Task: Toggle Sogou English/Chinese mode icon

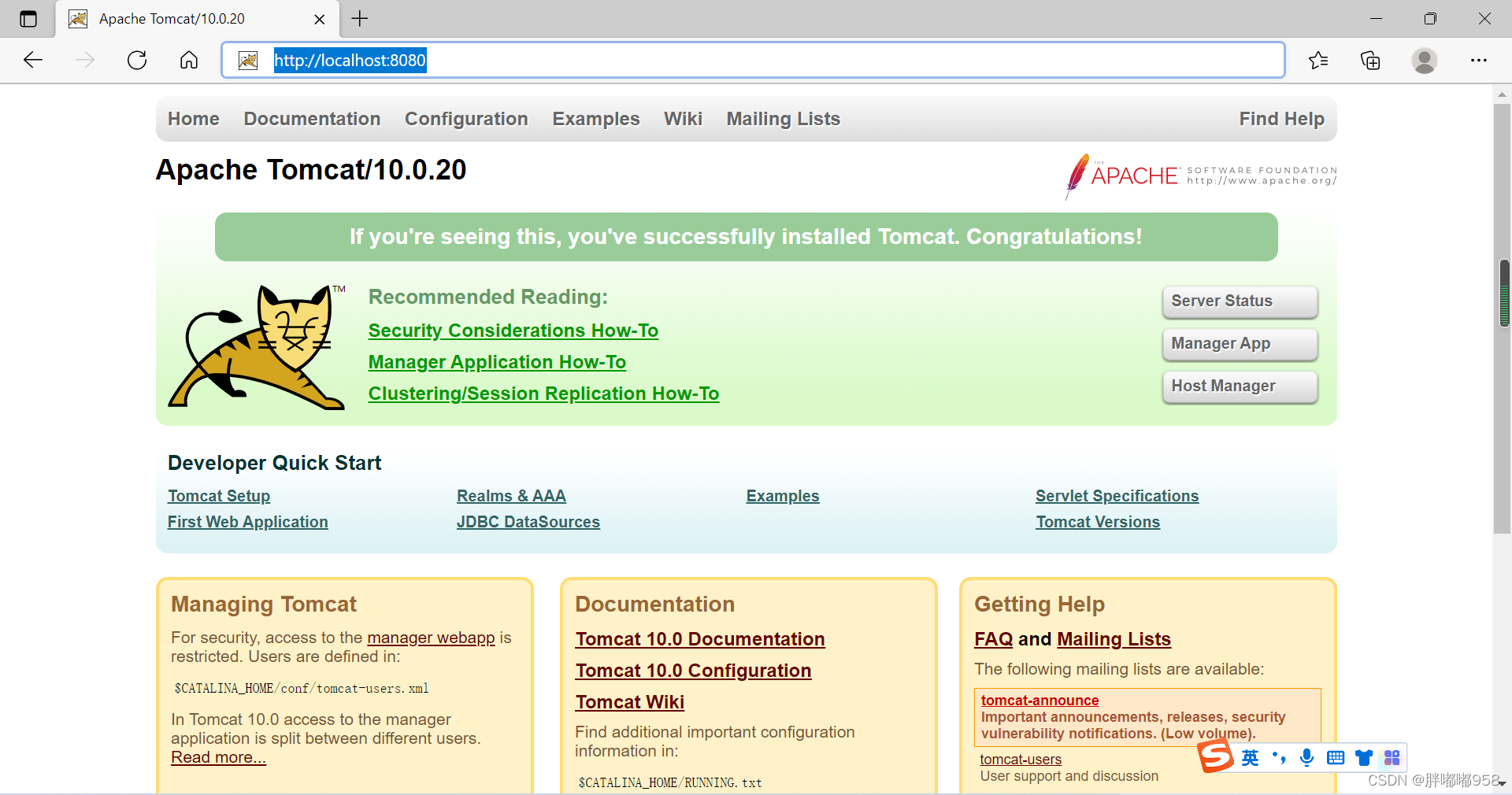Action: click(x=1251, y=757)
